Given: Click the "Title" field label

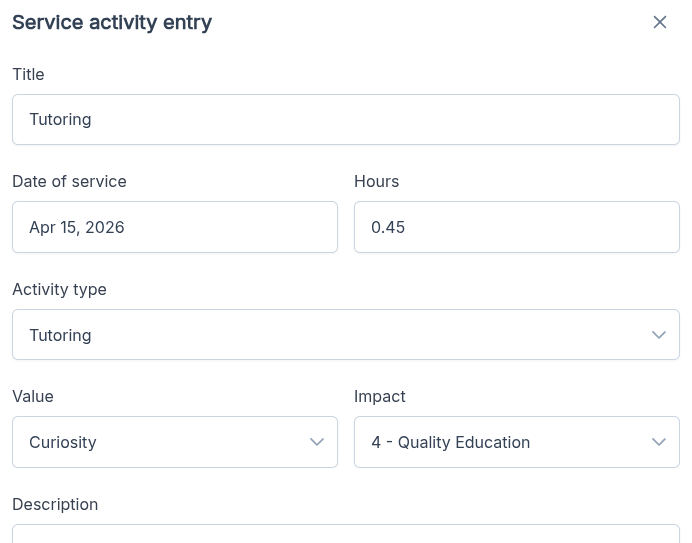Looking at the screenshot, I should click(28, 74).
